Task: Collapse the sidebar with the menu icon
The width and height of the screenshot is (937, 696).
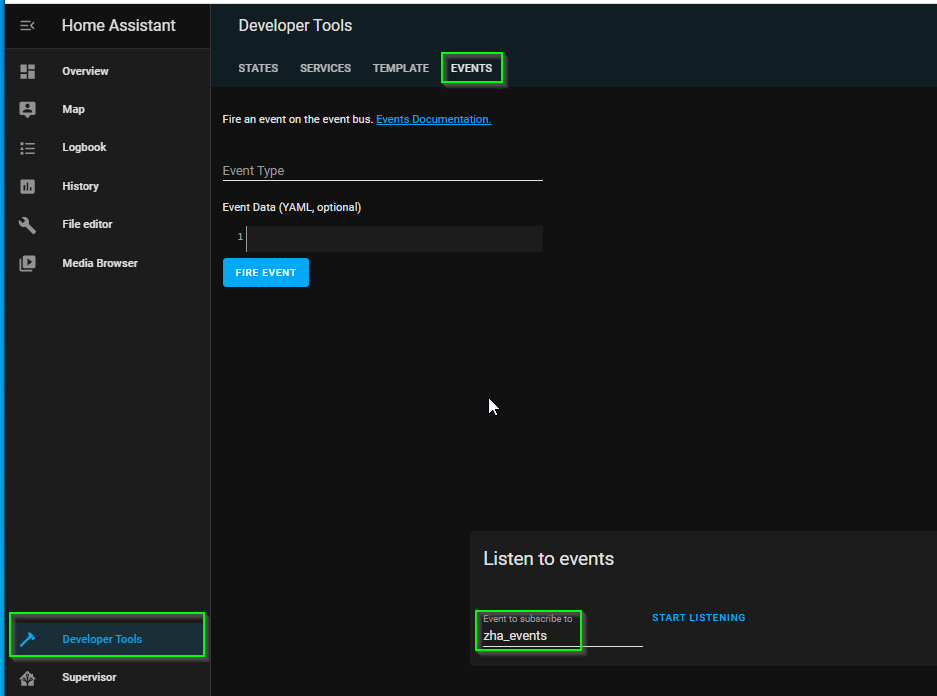Action: 27,26
